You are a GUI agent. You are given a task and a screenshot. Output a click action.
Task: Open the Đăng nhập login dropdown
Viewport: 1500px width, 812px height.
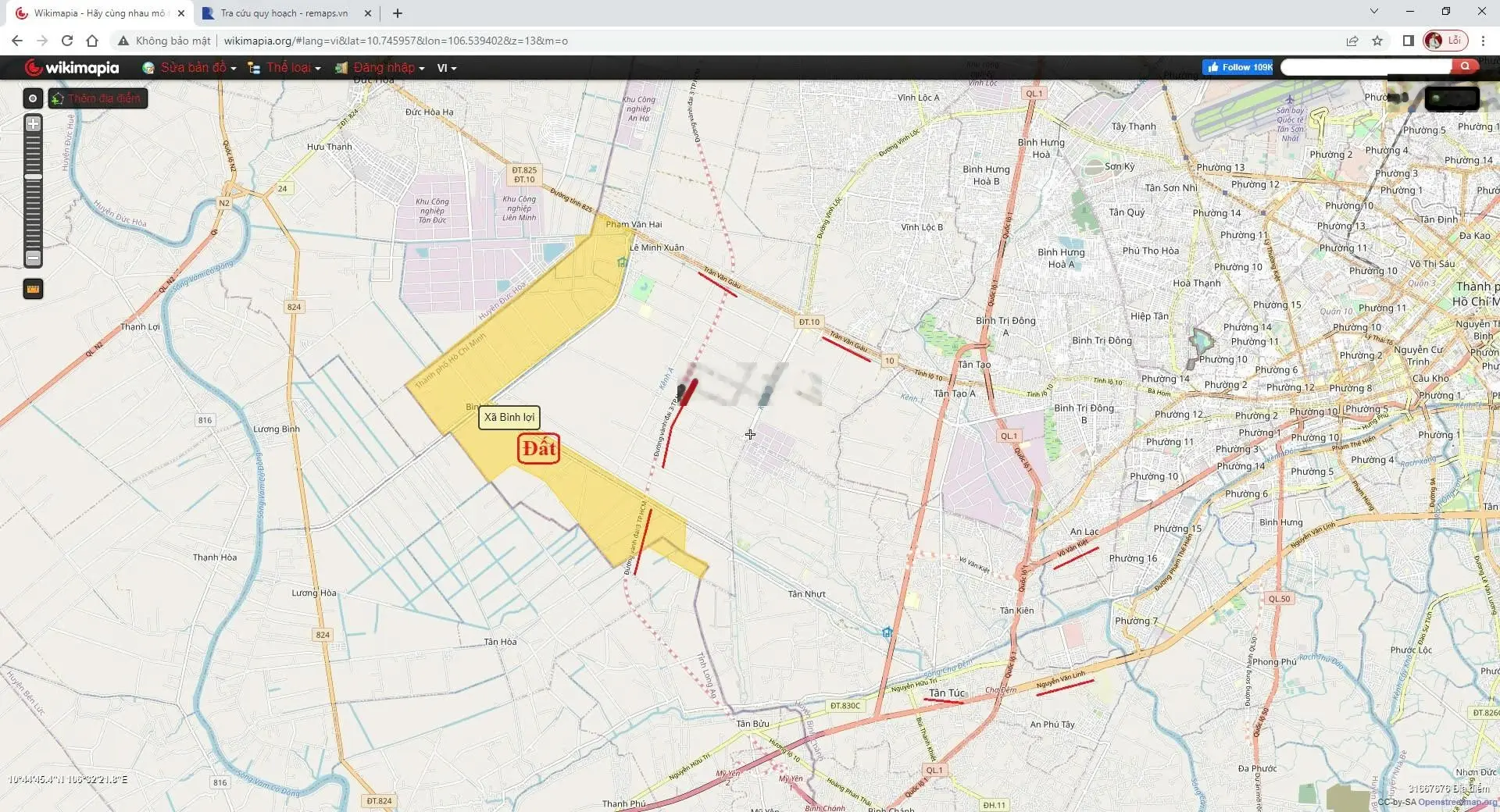click(380, 68)
